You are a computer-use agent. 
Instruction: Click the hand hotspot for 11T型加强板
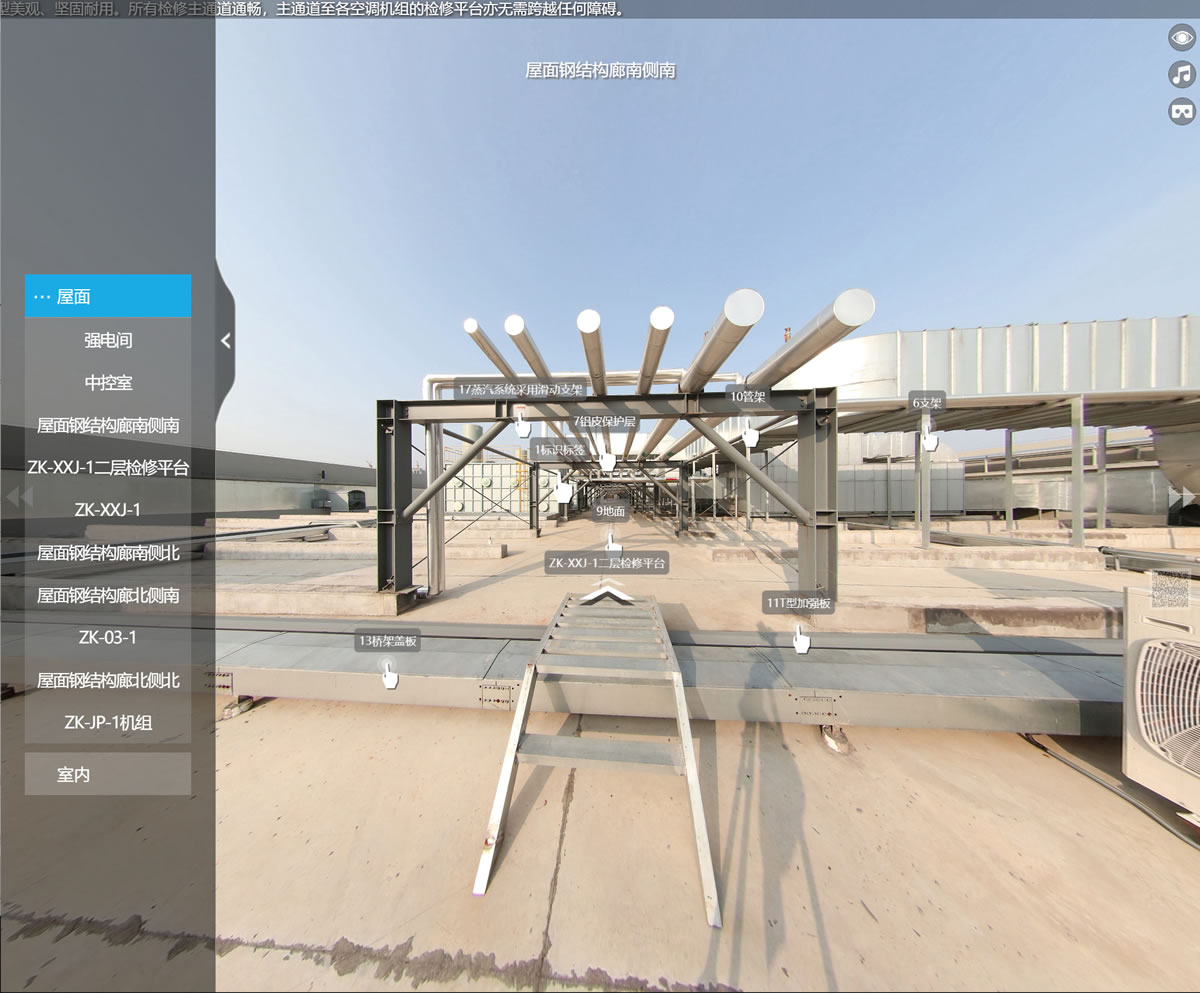(x=800, y=638)
